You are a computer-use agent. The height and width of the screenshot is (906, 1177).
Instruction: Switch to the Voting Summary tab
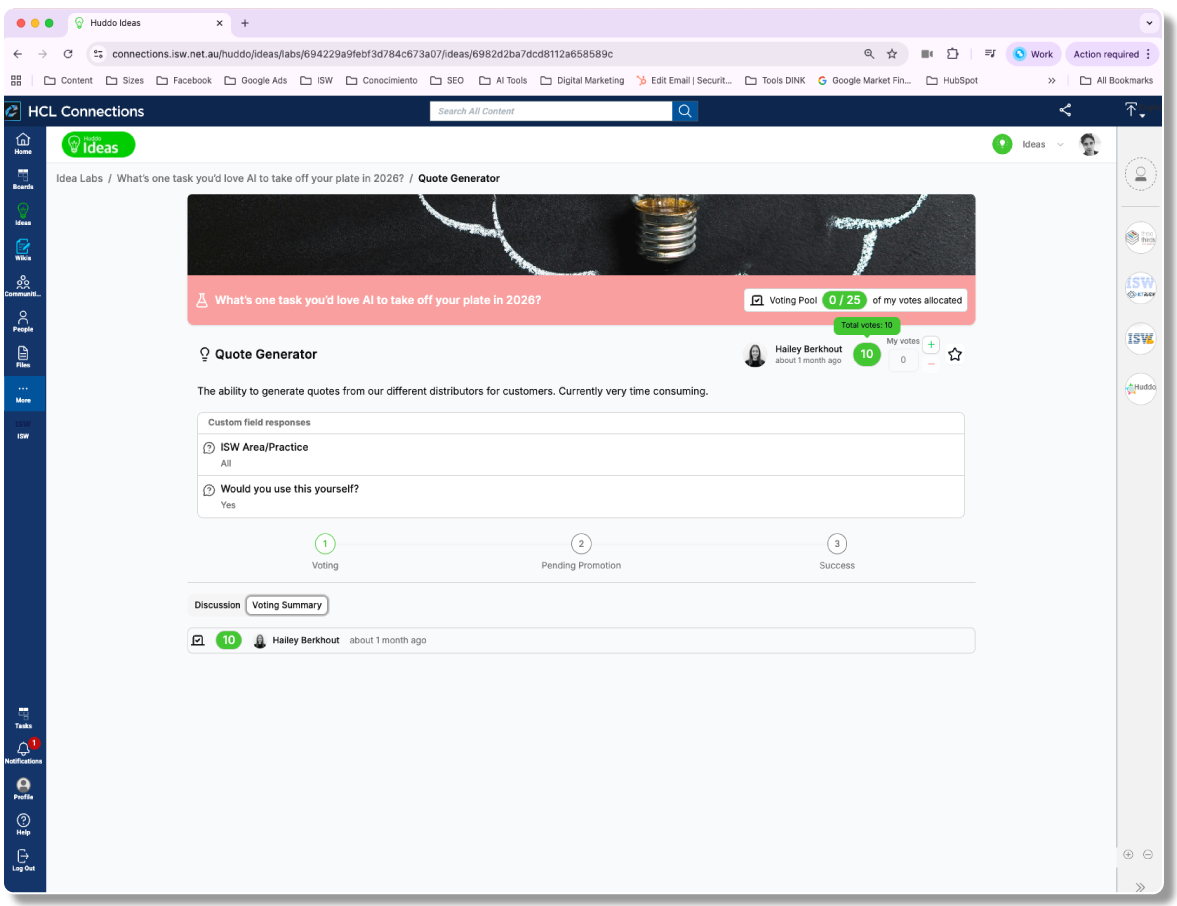pos(287,605)
